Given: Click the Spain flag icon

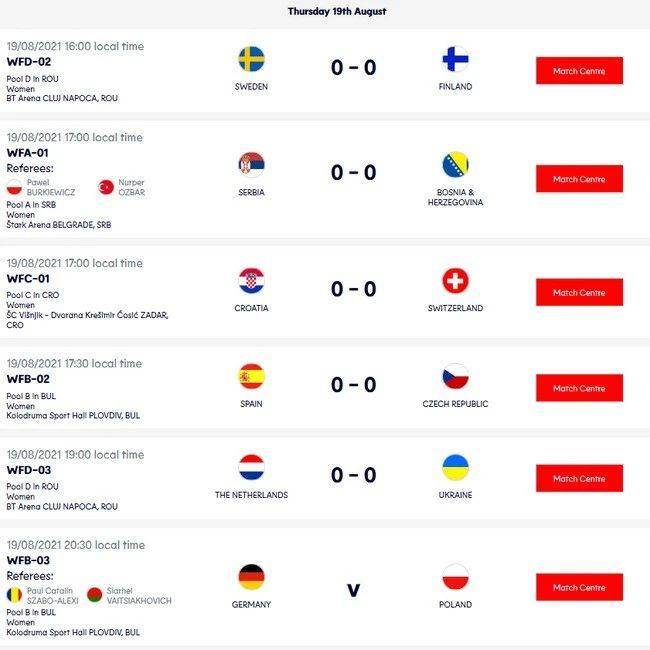Looking at the screenshot, I should (251, 376).
